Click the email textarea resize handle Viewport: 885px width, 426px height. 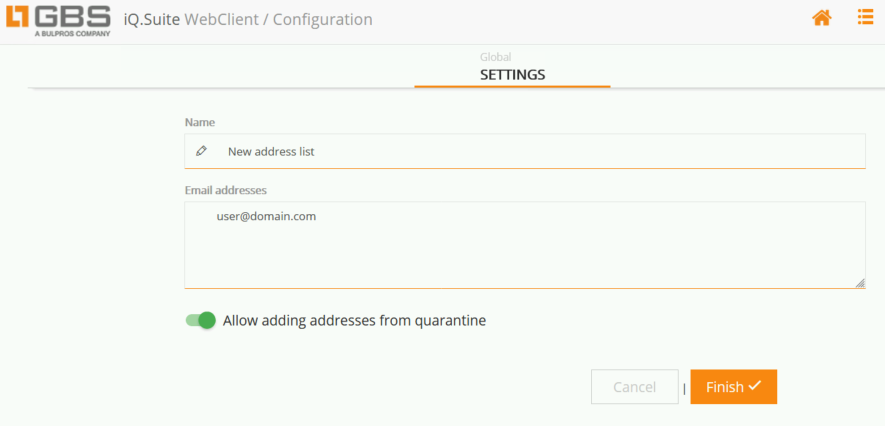[860, 283]
